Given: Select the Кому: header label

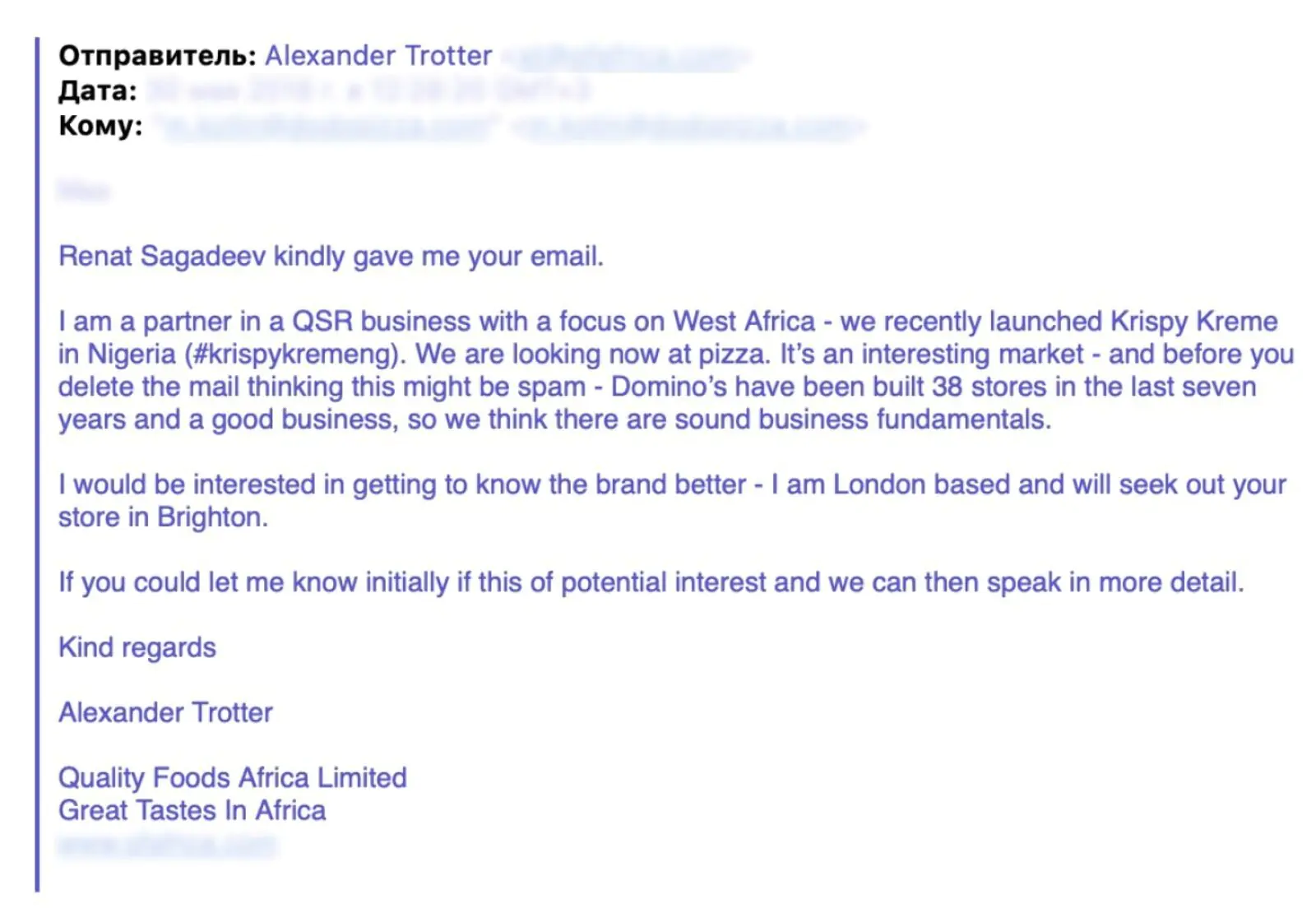Looking at the screenshot, I should (x=100, y=126).
